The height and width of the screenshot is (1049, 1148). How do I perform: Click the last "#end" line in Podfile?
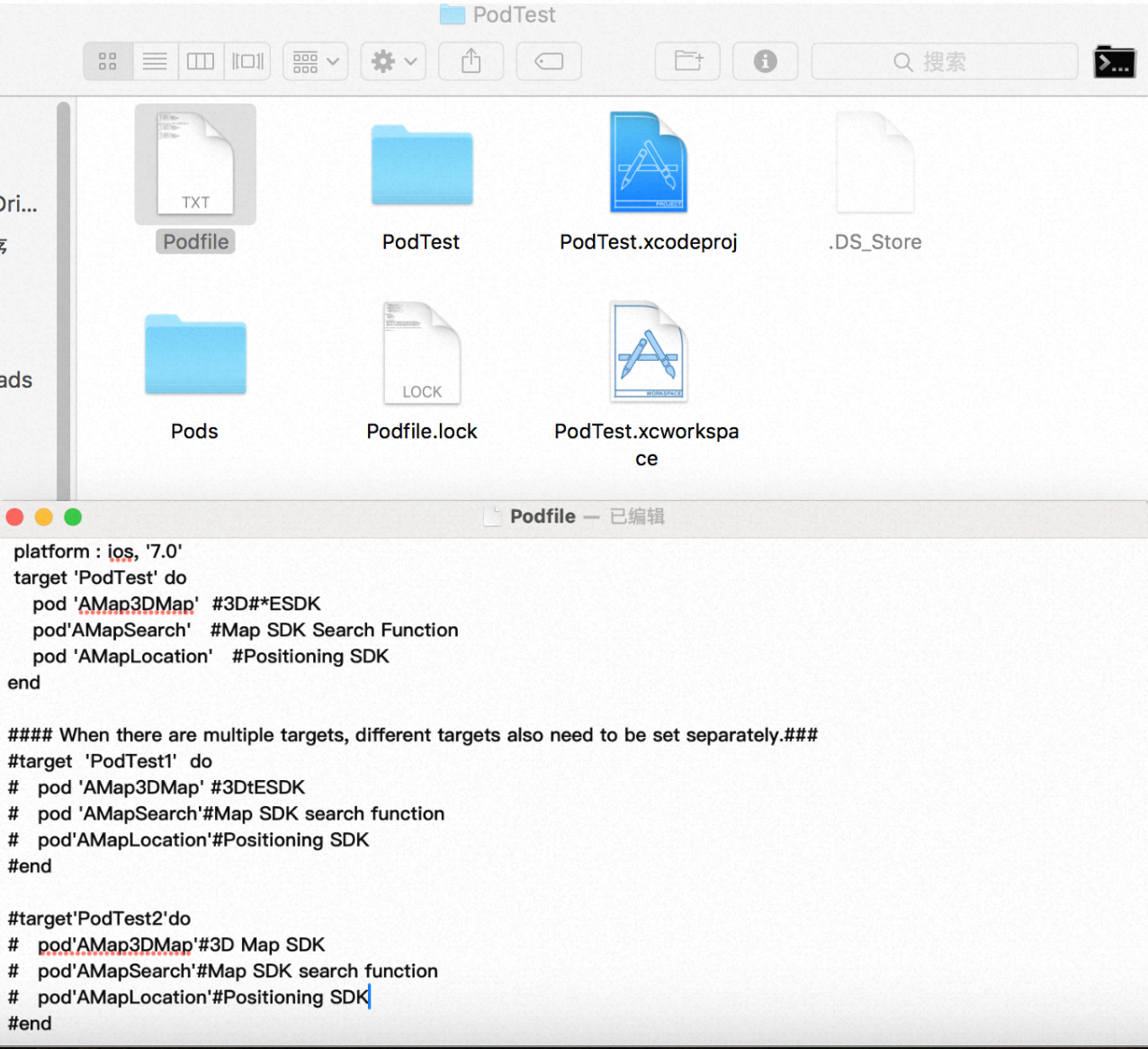(30, 1024)
